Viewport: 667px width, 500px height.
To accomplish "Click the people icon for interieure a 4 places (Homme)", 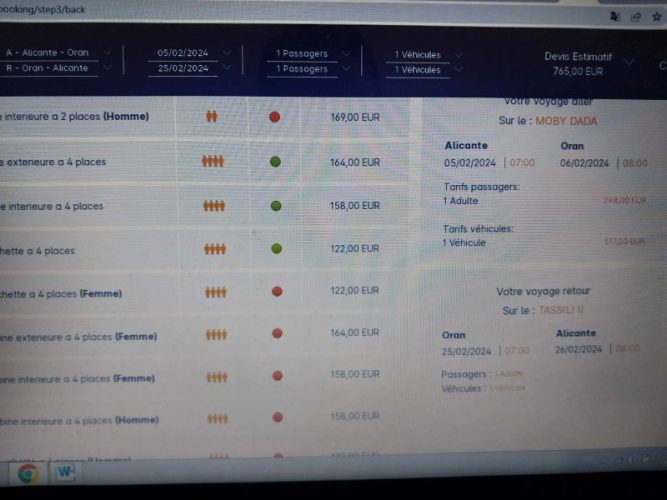I will coord(218,419).
